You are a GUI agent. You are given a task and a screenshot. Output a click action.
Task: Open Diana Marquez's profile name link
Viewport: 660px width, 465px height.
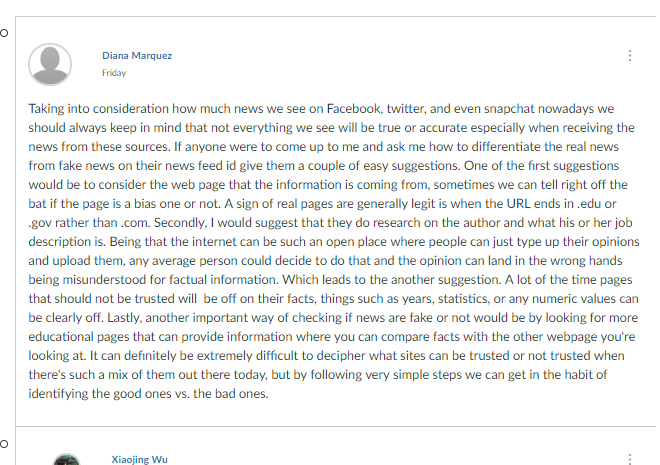137,56
